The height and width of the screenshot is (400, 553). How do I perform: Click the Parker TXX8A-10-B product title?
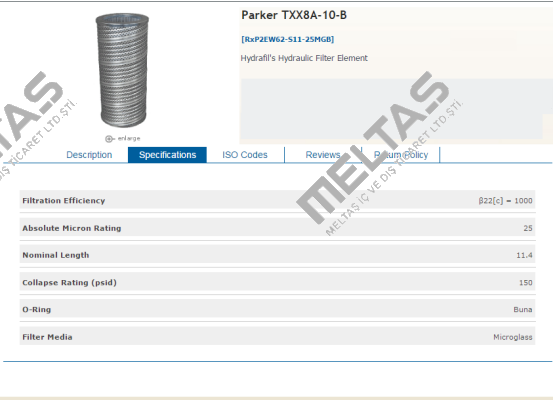click(x=294, y=15)
